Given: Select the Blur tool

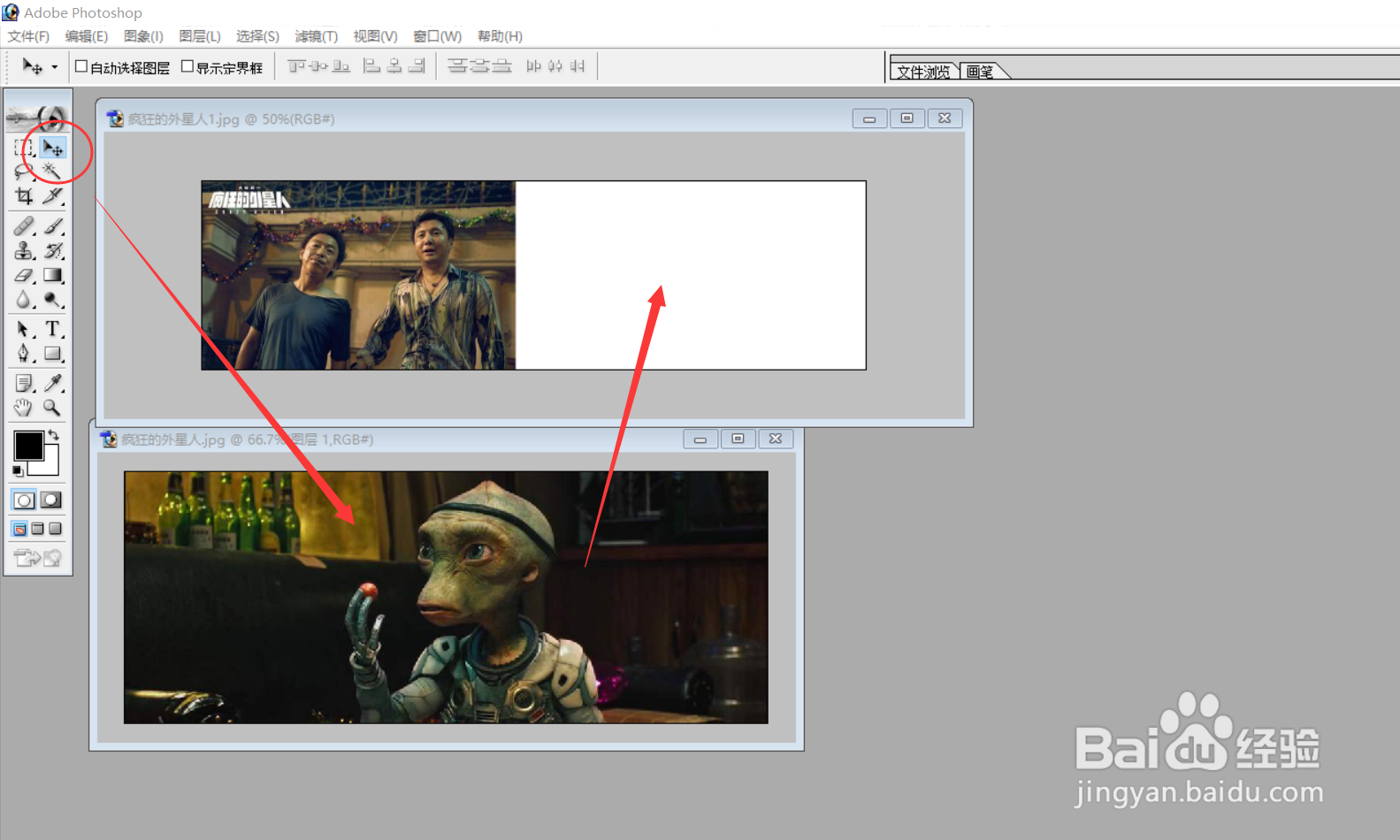Looking at the screenshot, I should pyautogui.click(x=24, y=301).
